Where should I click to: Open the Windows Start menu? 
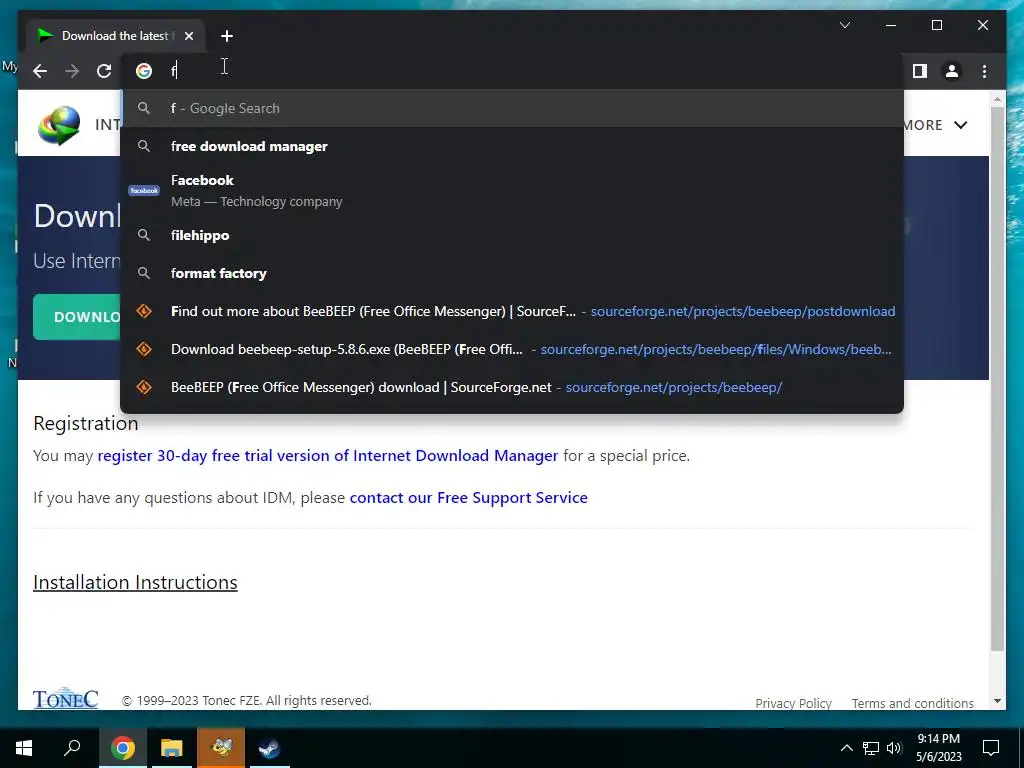[24, 748]
